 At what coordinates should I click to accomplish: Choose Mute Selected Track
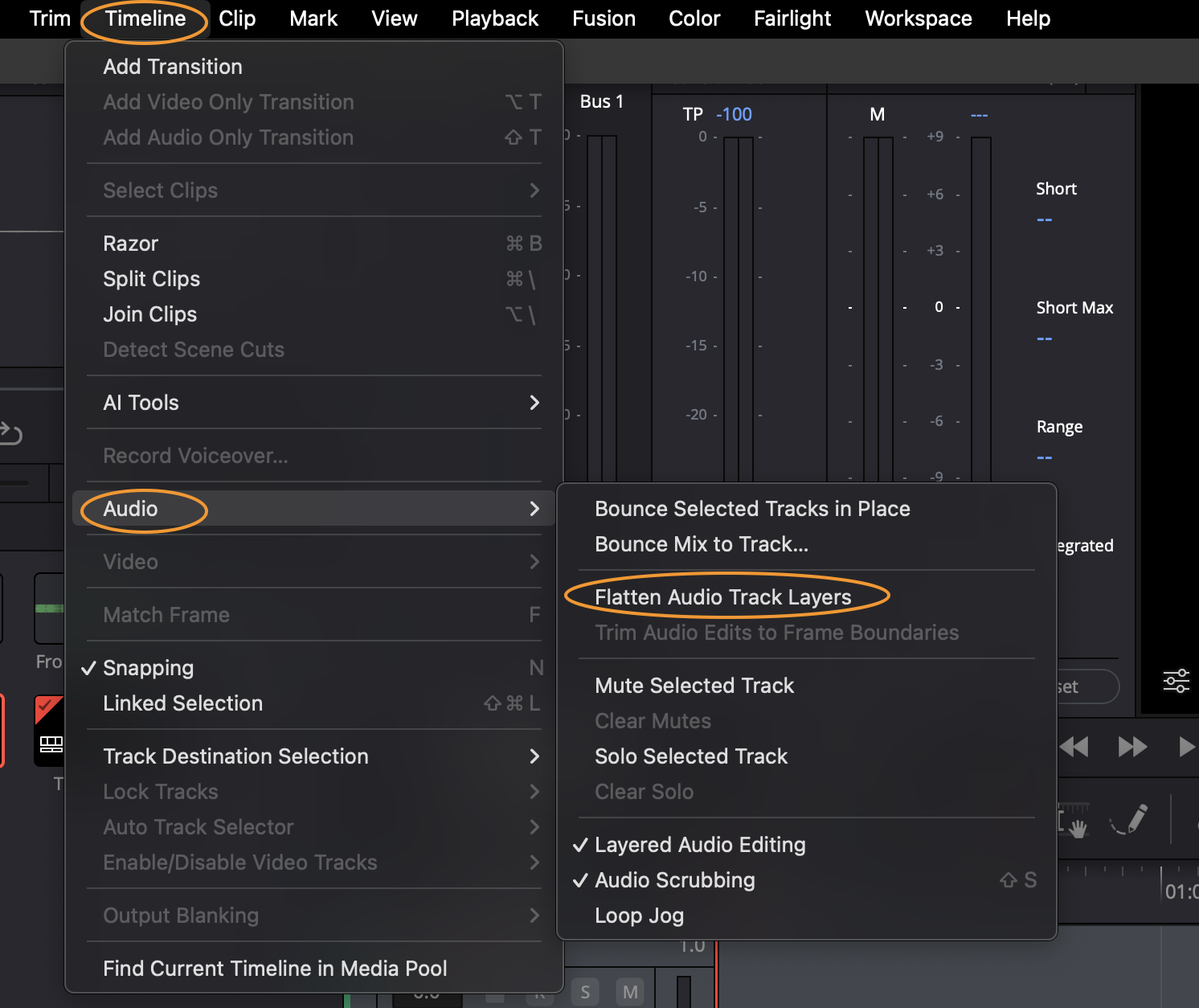click(x=807, y=686)
